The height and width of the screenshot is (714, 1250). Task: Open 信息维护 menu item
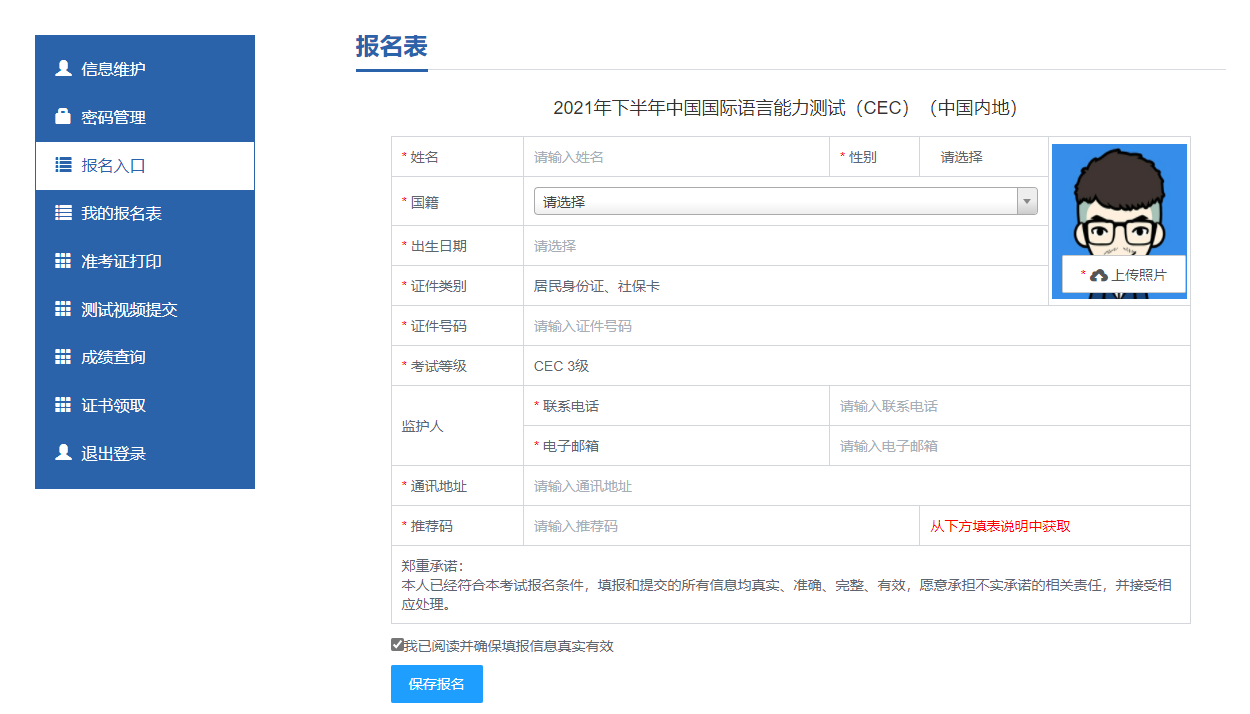(145, 69)
